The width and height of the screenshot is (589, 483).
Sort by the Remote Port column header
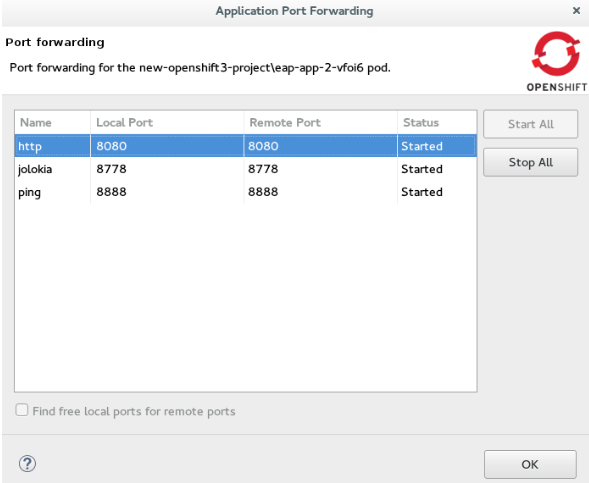click(x=320, y=122)
